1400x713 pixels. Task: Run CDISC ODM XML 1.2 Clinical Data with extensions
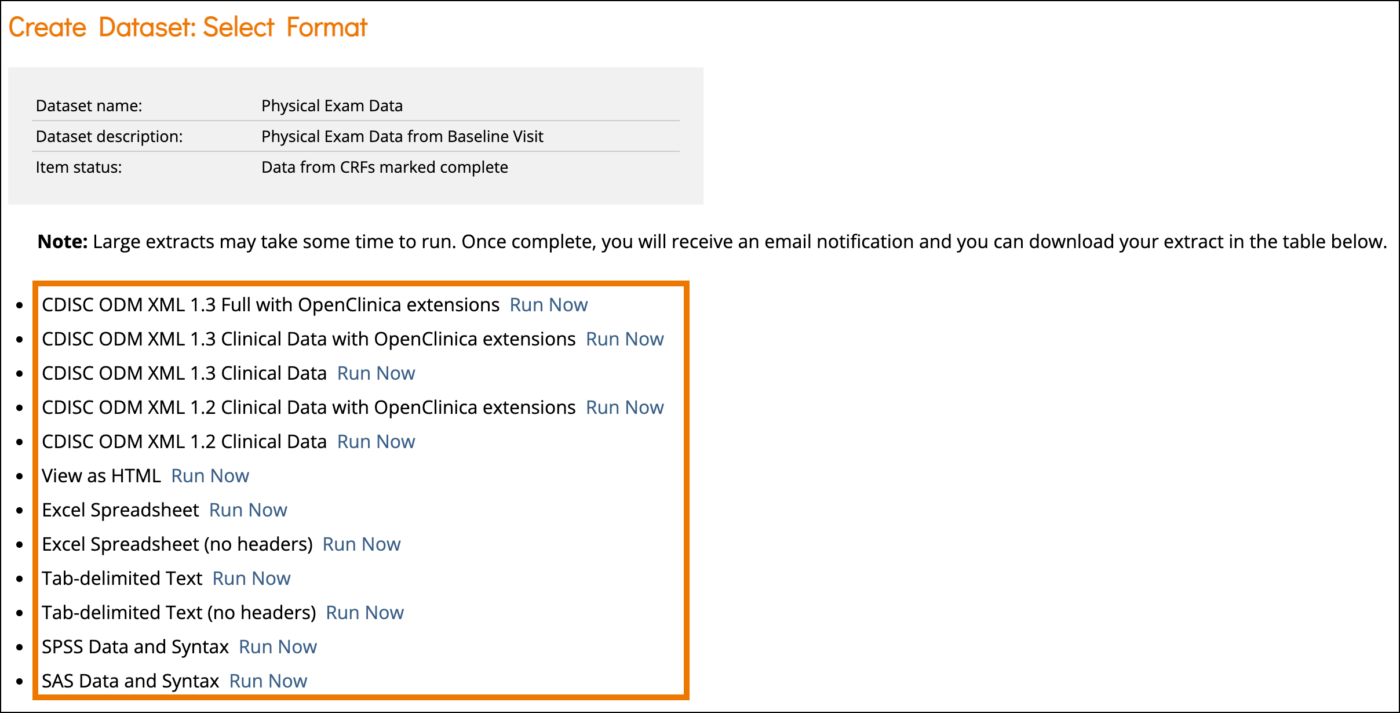pos(624,407)
